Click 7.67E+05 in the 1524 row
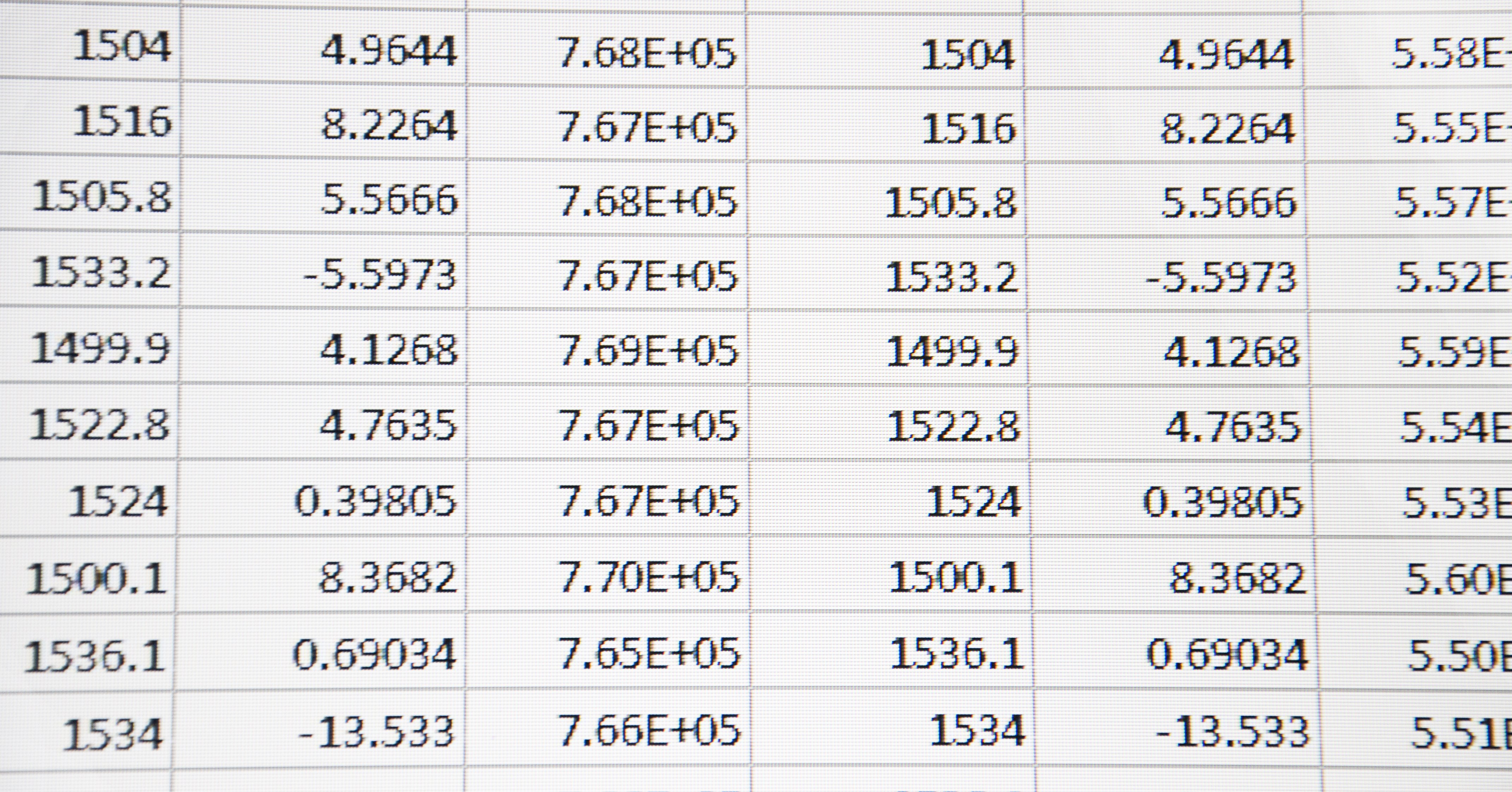Screen dimensions: 1512x792 [649, 501]
